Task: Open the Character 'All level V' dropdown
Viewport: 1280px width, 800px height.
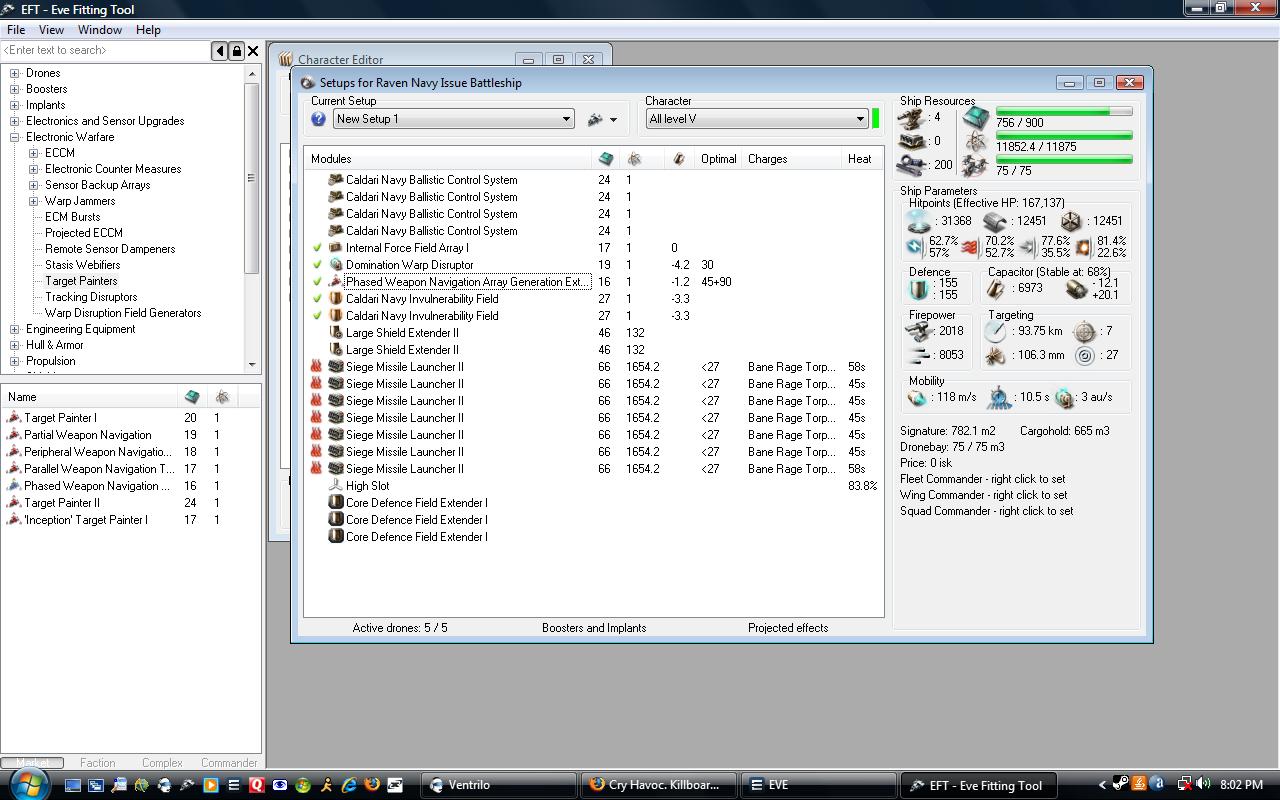Action: click(859, 119)
